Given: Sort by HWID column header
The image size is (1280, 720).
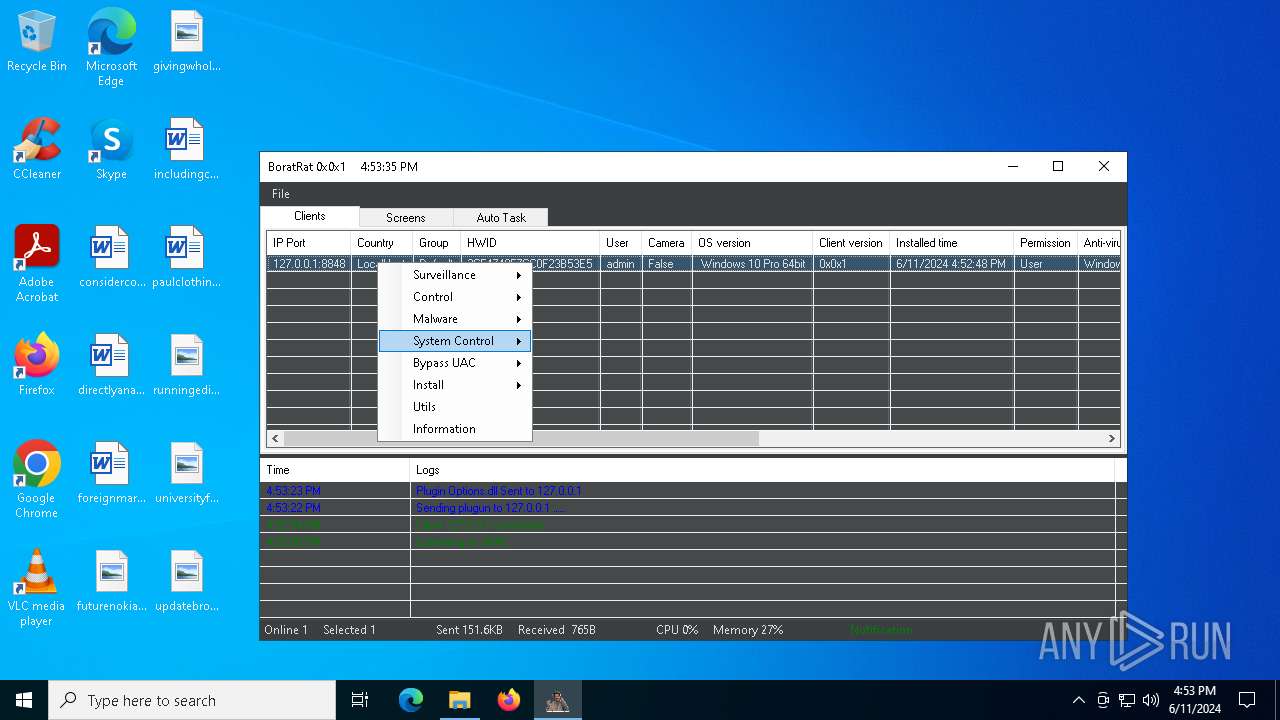Looking at the screenshot, I should [x=530, y=243].
